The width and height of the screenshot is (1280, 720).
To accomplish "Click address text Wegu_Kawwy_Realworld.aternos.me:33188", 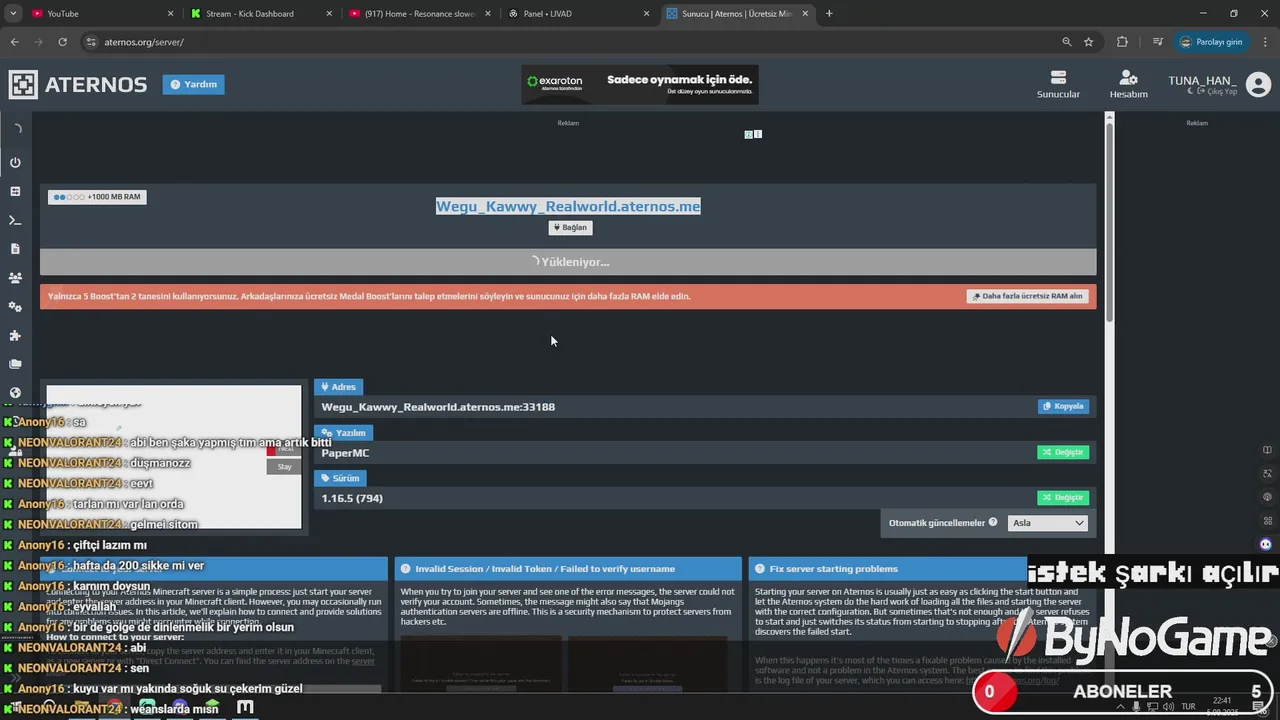I will point(438,407).
